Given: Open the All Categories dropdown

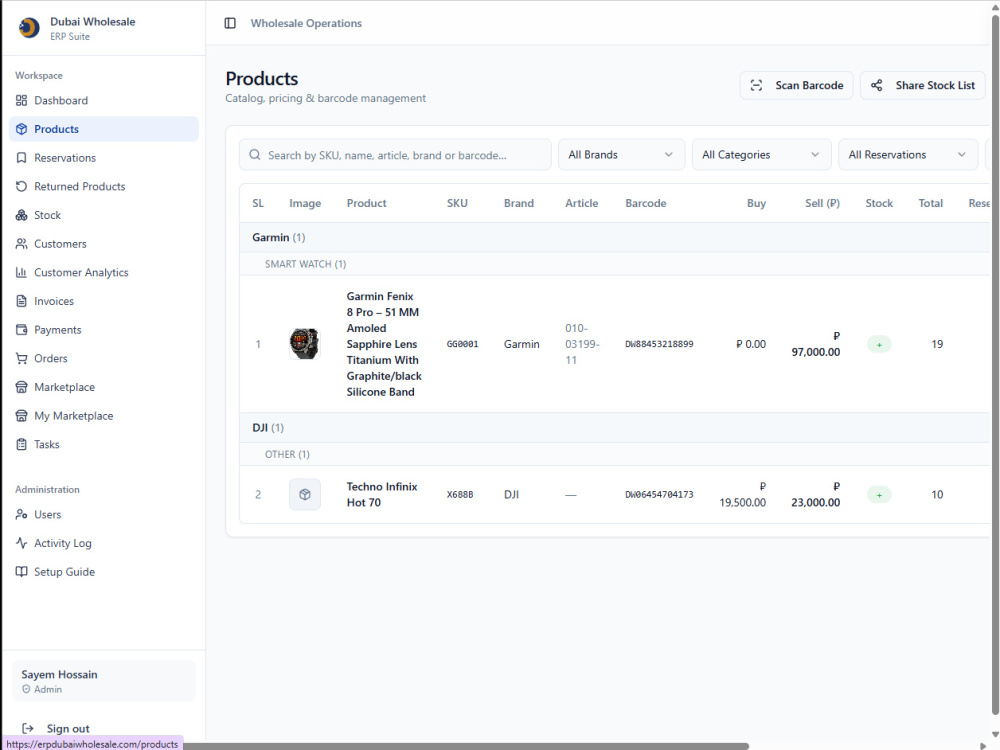Looking at the screenshot, I should 761,154.
